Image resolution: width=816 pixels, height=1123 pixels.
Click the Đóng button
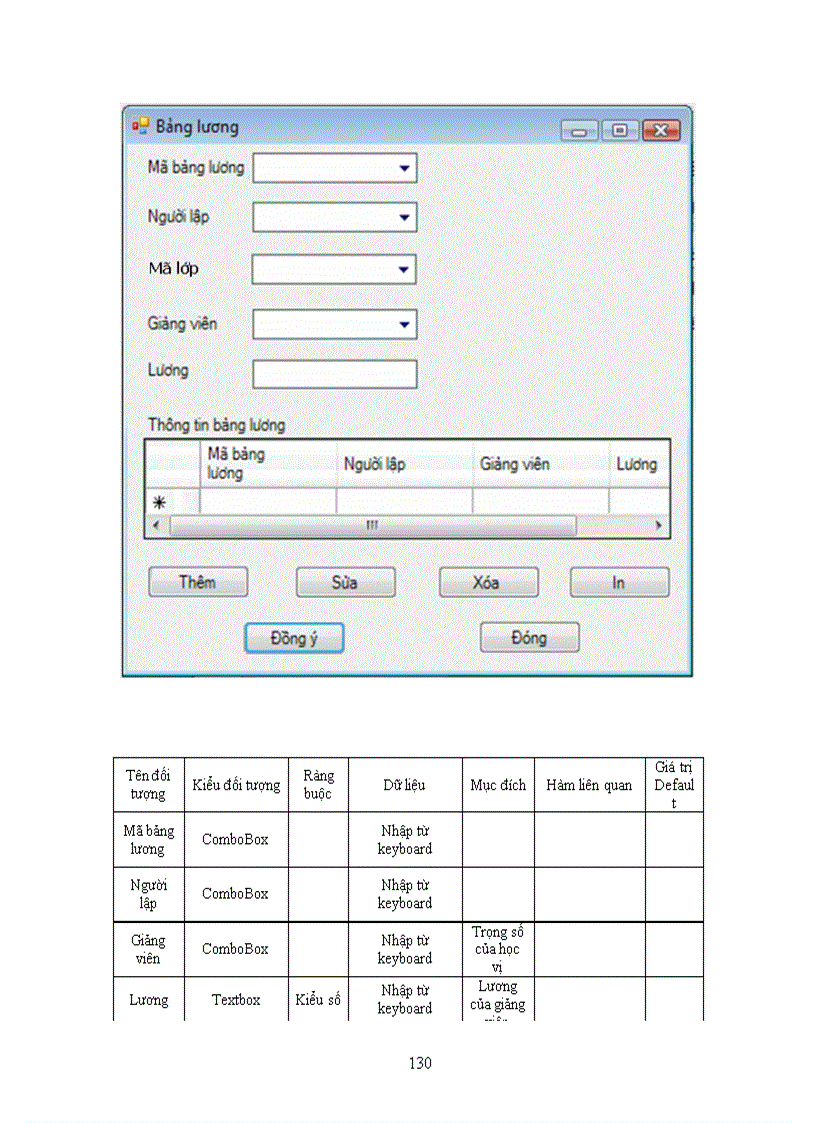[x=529, y=637]
